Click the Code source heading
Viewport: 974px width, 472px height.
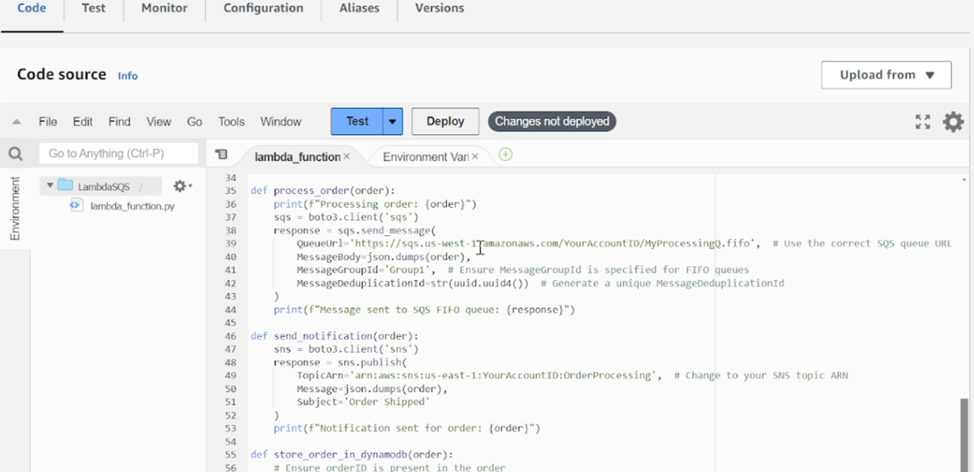tap(61, 75)
